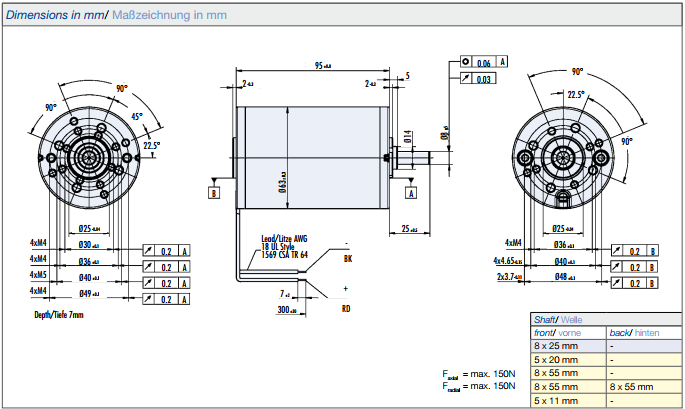Image resolution: width=685 pixels, height=409 pixels.
Task: Select the 'Dimensions in mm' heading
Action: (x=54, y=16)
